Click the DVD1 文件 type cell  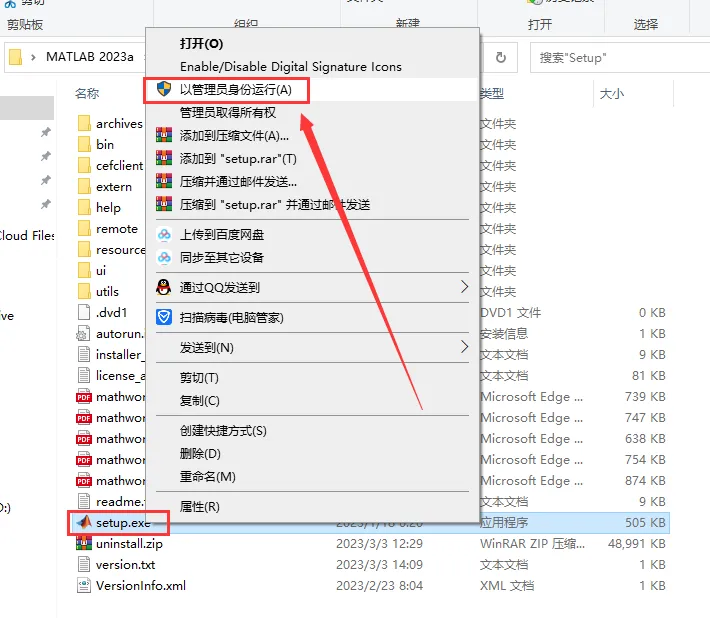[x=510, y=312]
